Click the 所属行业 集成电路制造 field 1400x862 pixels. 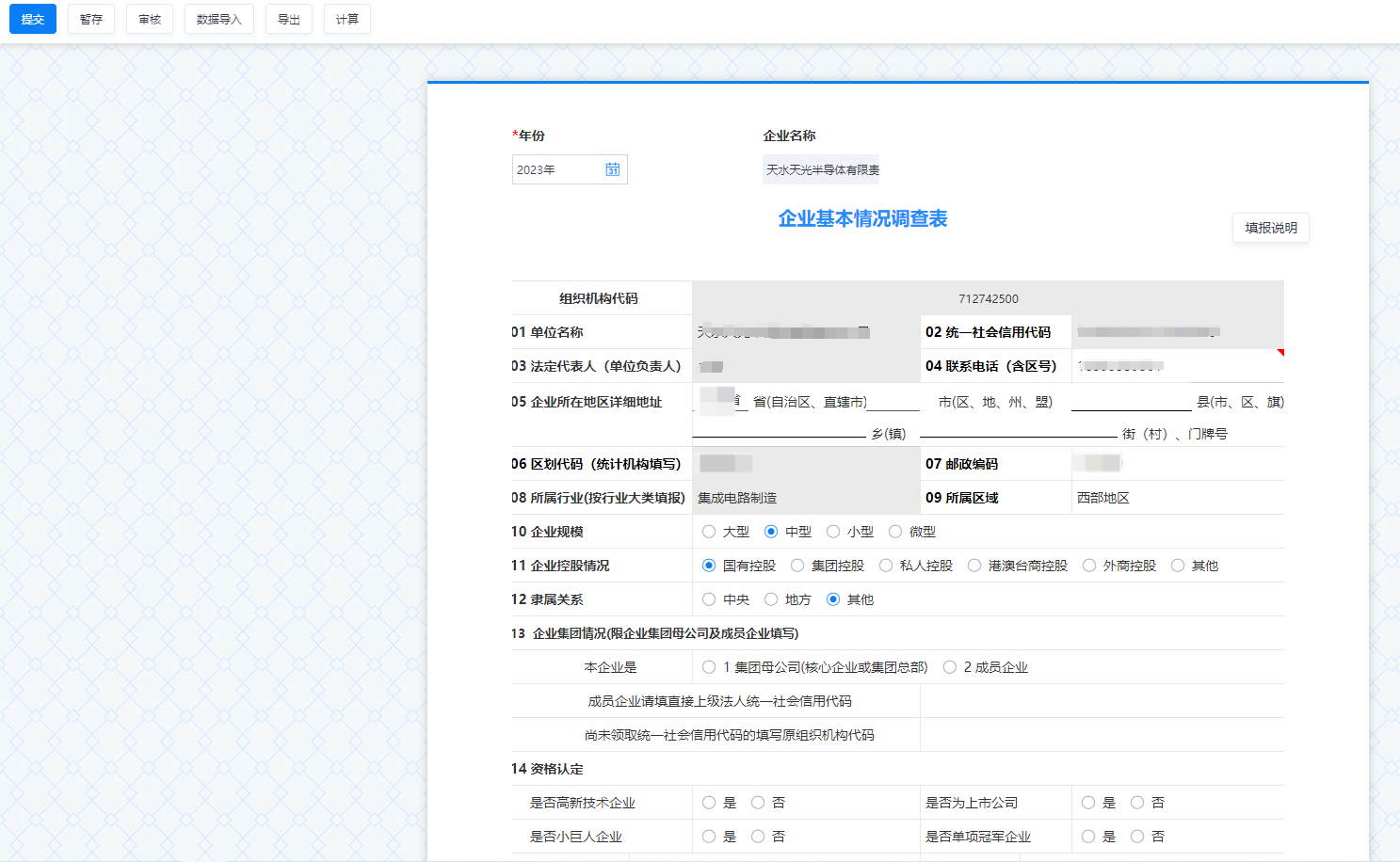[805, 498]
